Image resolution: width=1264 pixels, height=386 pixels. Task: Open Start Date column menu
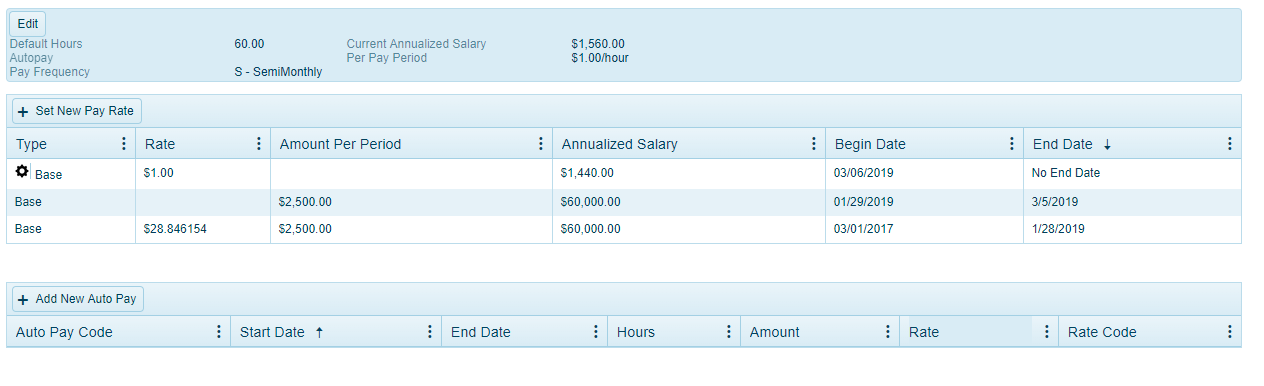[430, 332]
